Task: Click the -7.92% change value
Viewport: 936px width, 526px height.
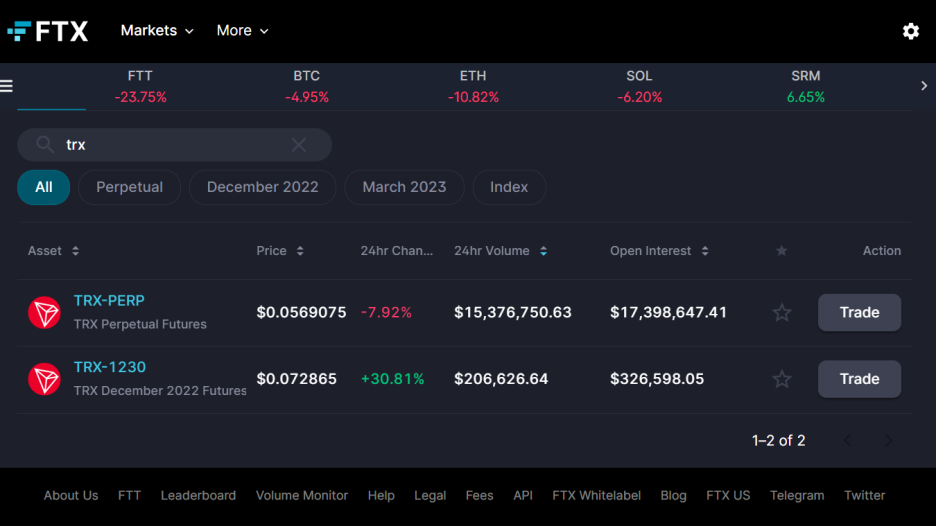Action: (386, 312)
